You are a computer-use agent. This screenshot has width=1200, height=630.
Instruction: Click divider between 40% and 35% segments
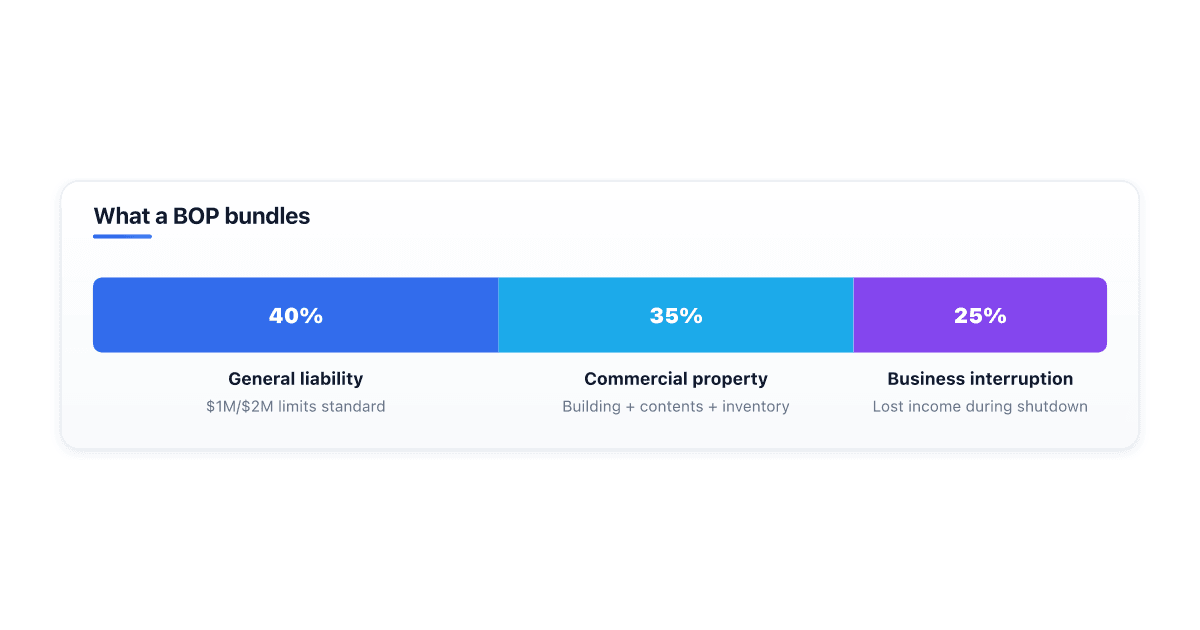coord(498,315)
